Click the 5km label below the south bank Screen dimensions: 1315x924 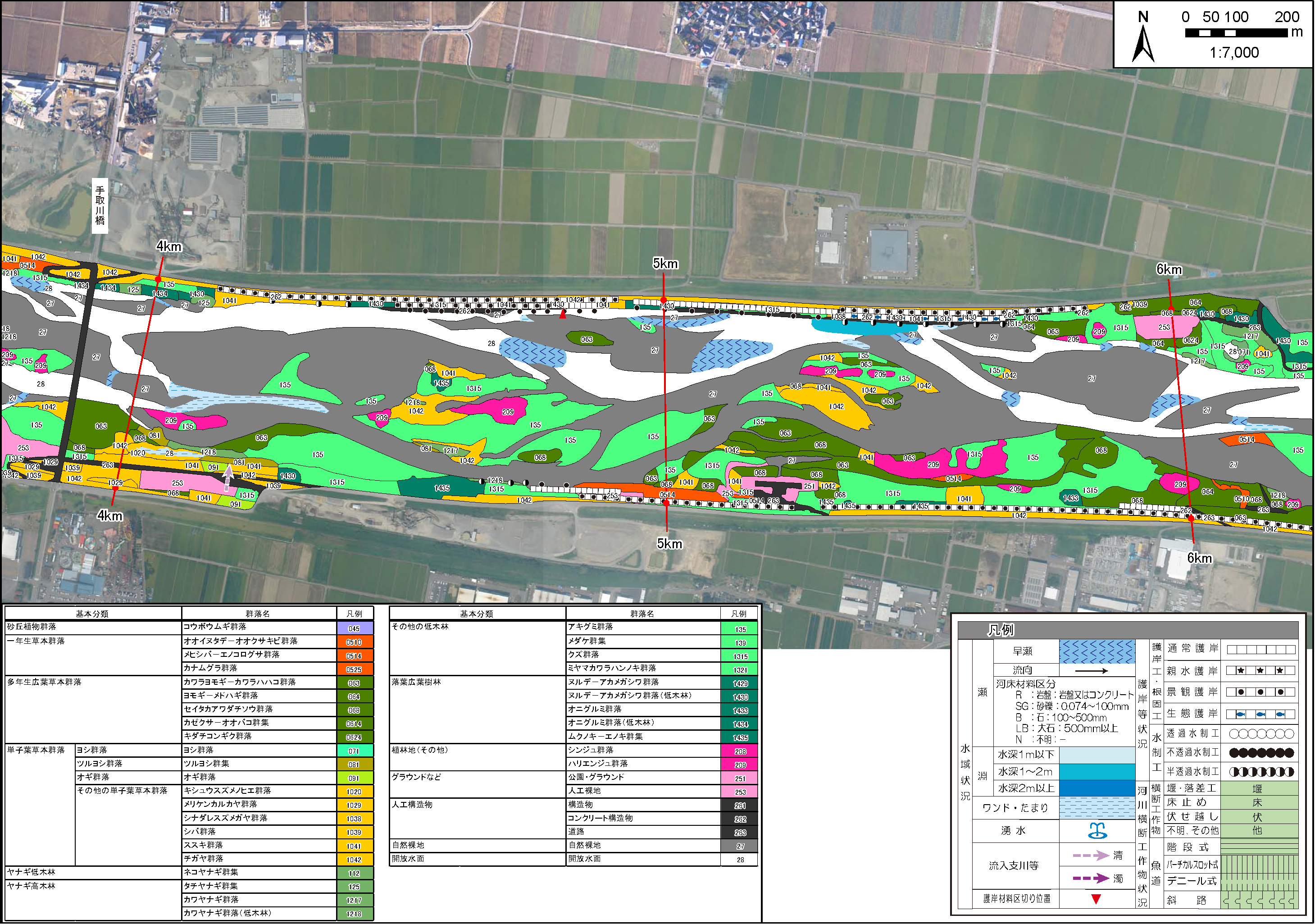click(x=669, y=544)
